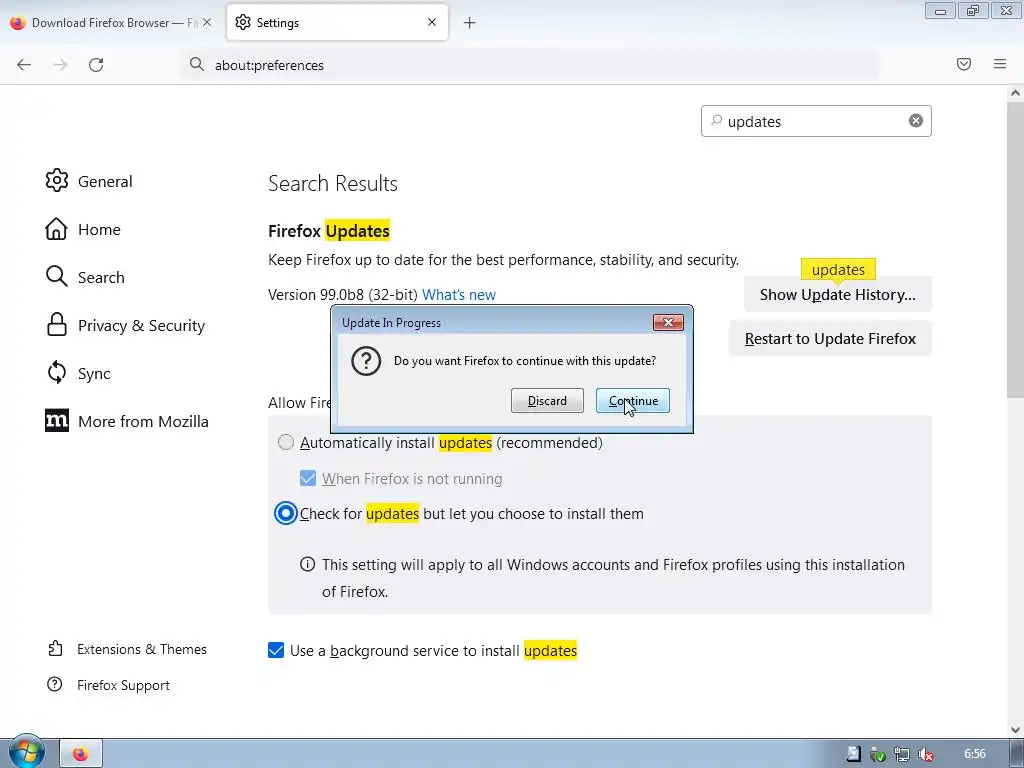1024x768 pixels.
Task: Click the General gear icon
Action: point(57,180)
